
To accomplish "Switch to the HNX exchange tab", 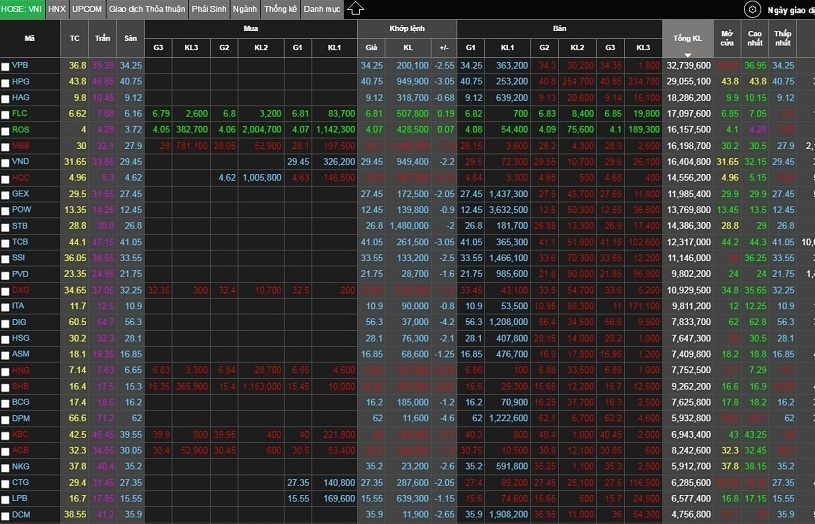I will 58,9.
